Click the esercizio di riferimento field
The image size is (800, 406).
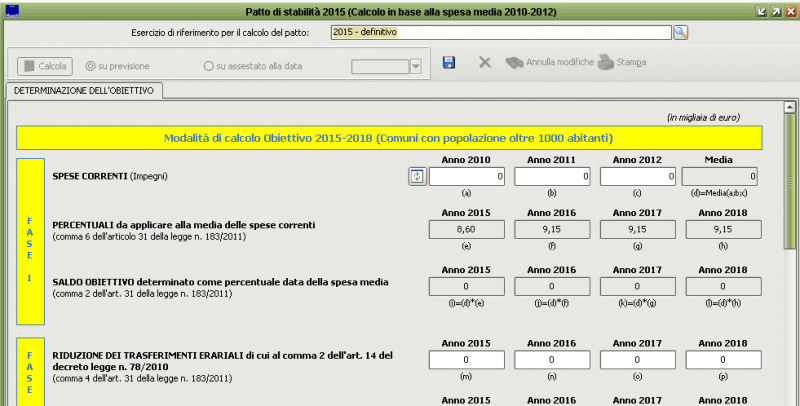tap(499, 33)
